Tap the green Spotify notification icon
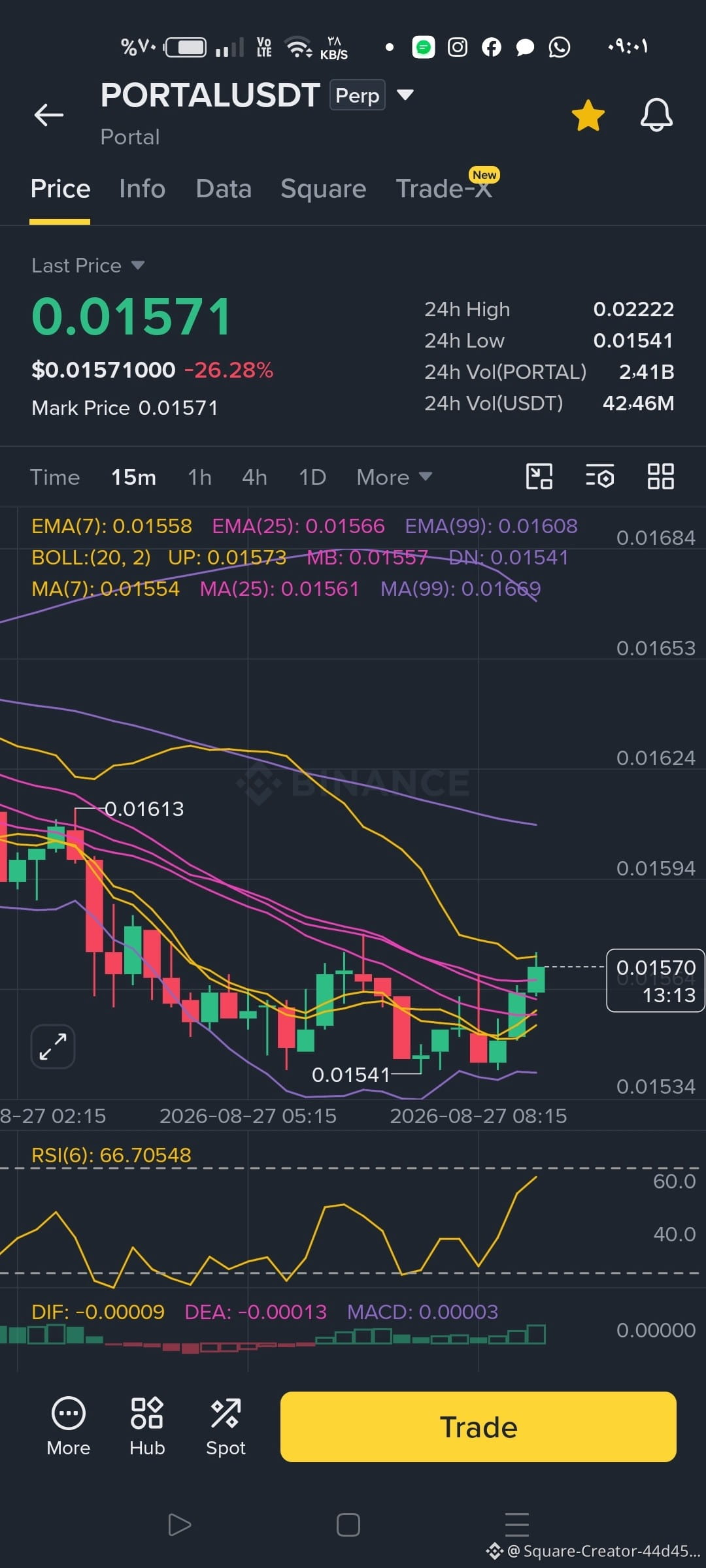 pyautogui.click(x=424, y=47)
